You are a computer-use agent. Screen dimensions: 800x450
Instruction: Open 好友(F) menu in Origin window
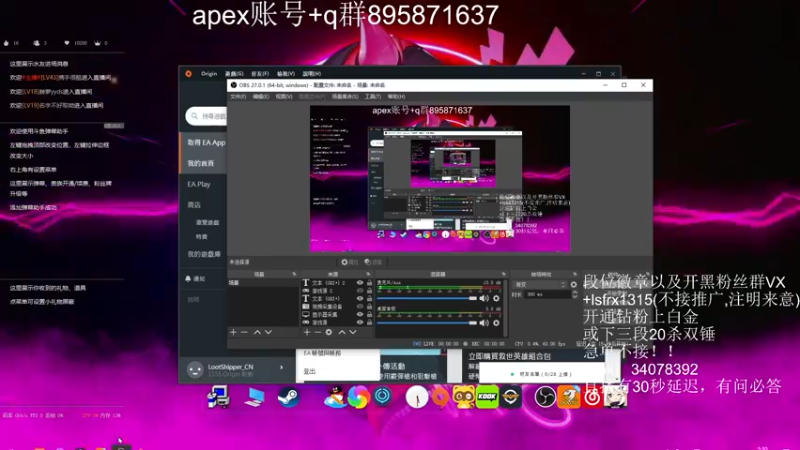[260, 73]
